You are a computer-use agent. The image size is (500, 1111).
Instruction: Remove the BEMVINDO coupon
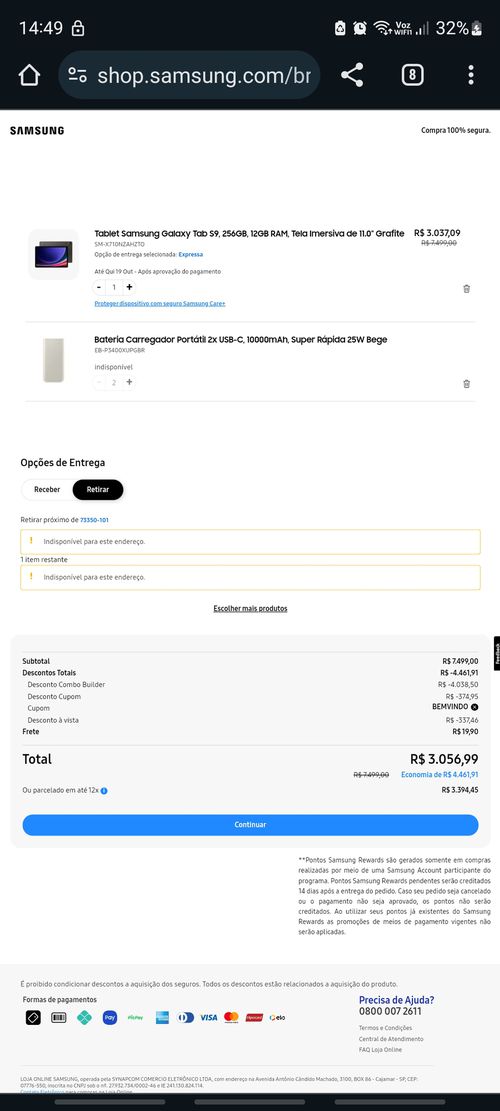[475, 707]
